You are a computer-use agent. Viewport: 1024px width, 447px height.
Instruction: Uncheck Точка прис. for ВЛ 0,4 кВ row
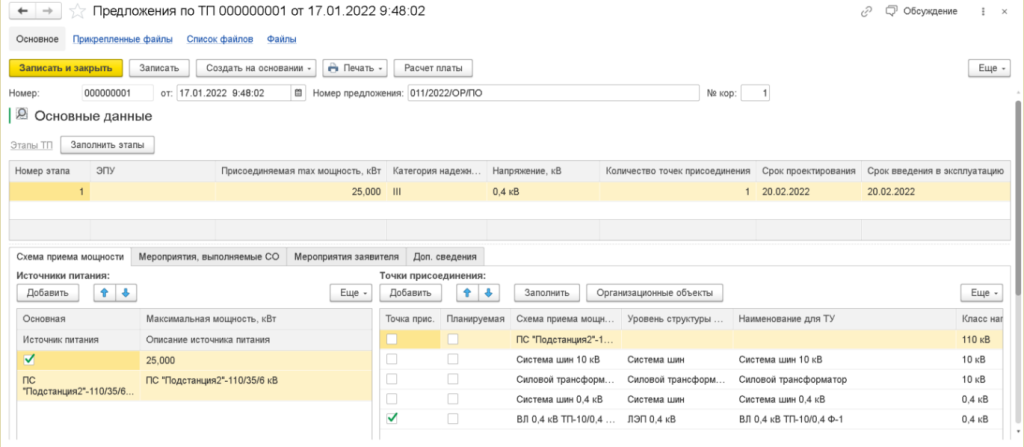tap(393, 418)
